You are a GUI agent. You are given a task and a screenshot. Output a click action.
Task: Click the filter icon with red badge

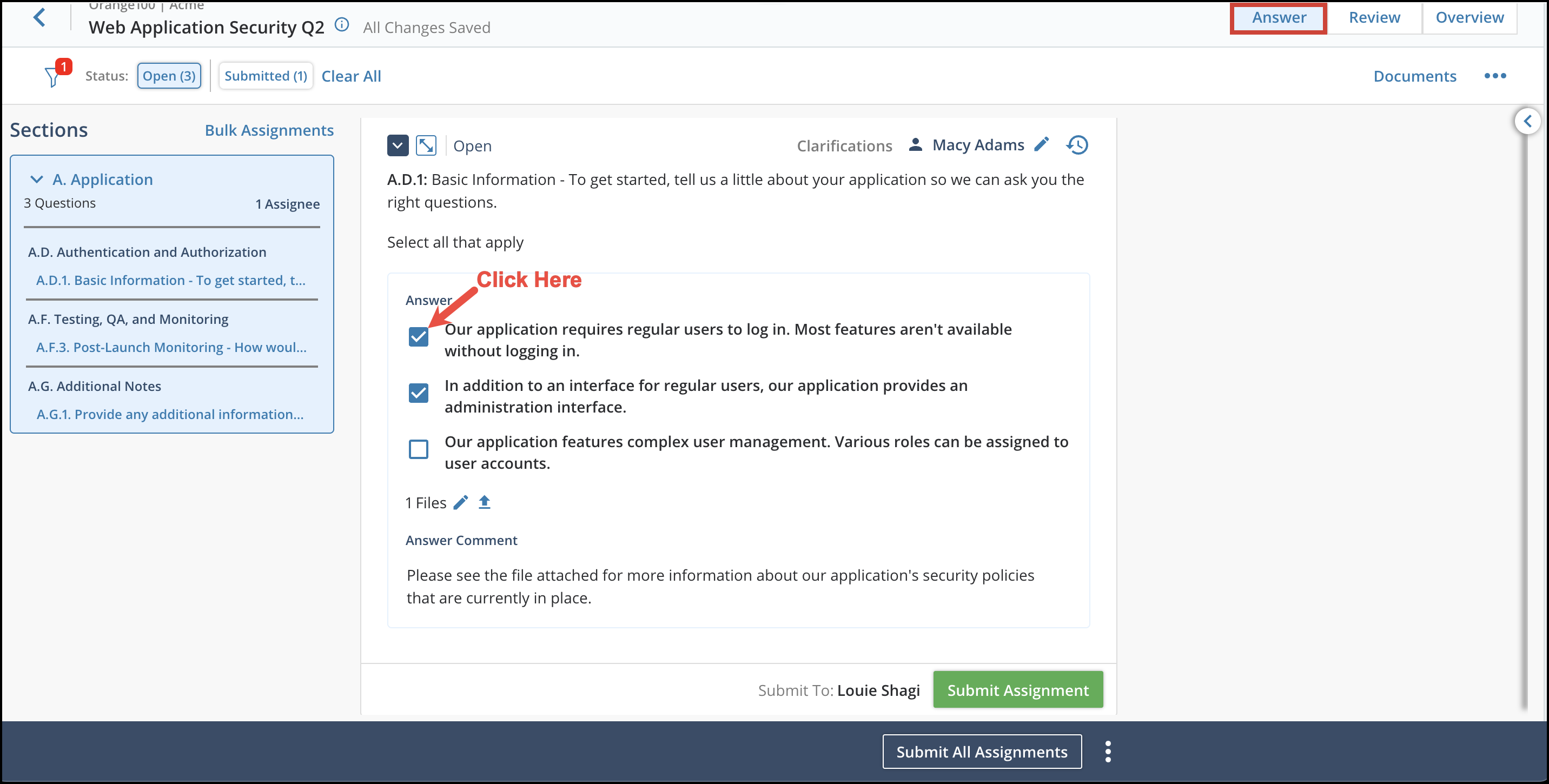55,76
